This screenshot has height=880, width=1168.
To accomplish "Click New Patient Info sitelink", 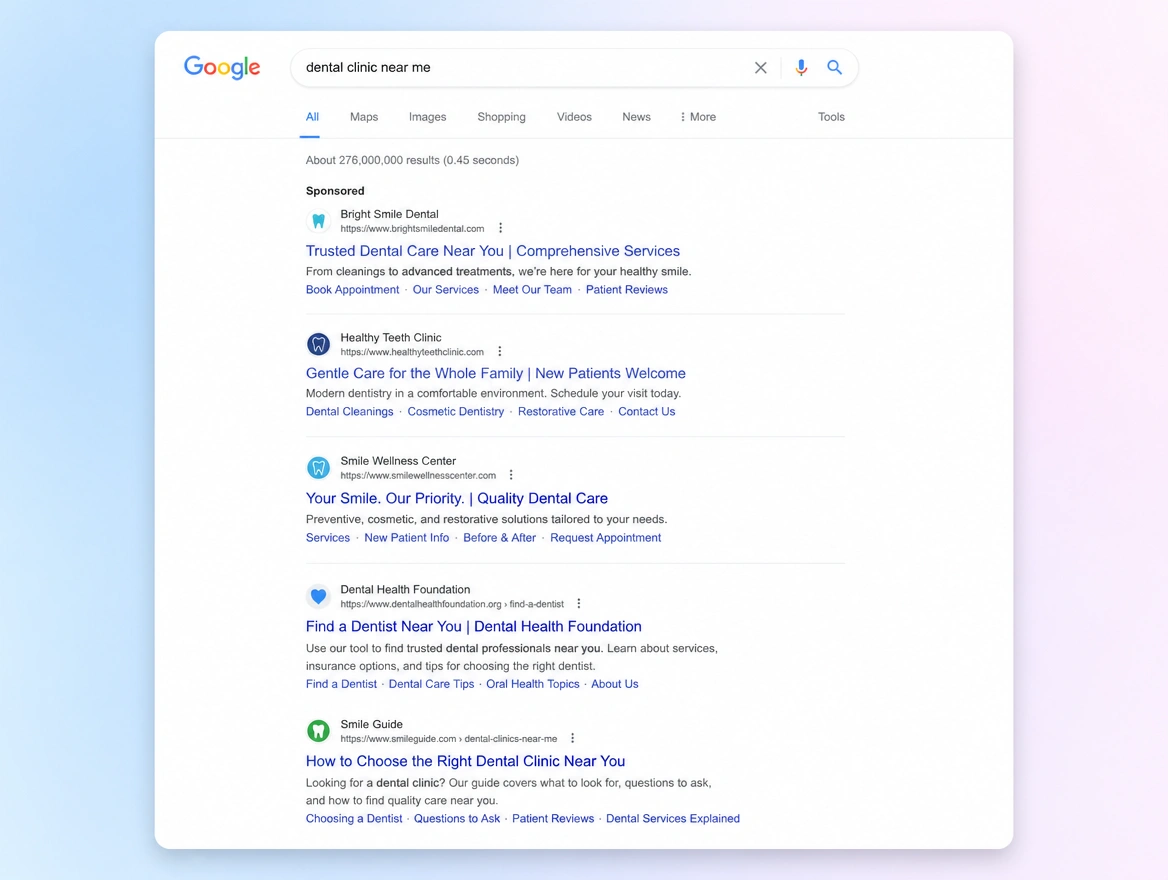I will tap(407, 538).
